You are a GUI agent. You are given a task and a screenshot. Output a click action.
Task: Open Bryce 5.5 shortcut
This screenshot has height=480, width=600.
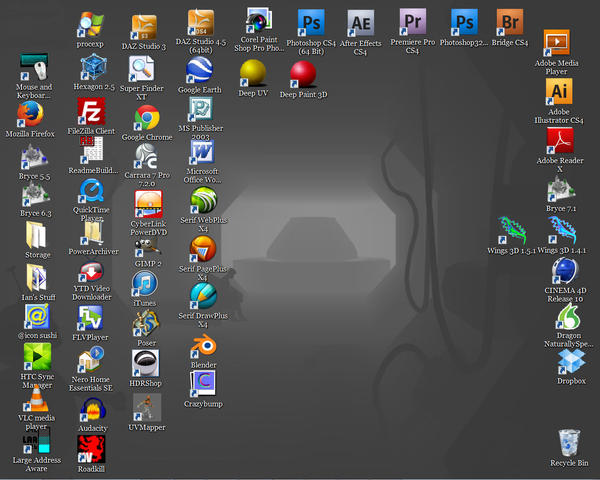click(34, 157)
